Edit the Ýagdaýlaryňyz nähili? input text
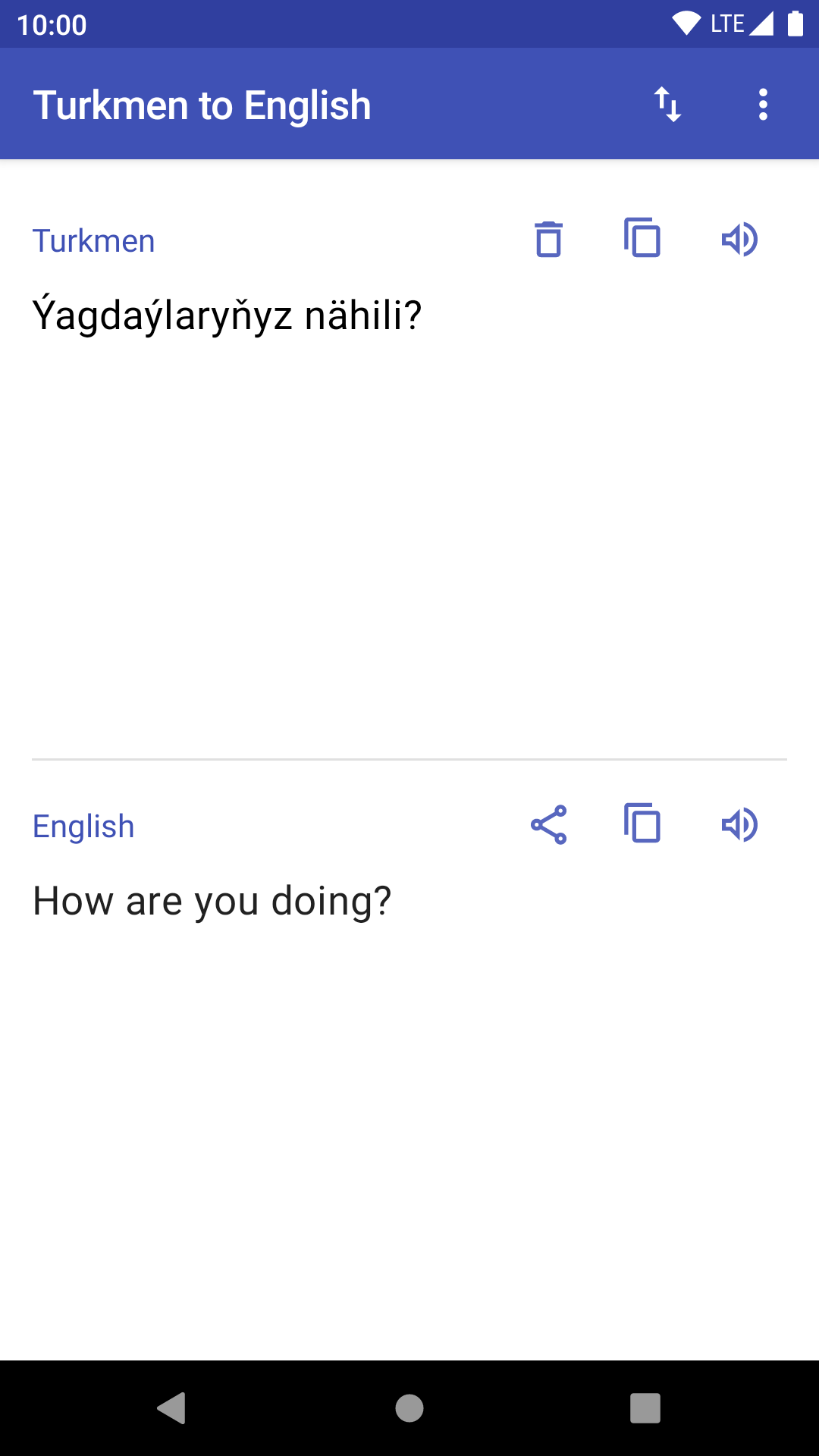The width and height of the screenshot is (819, 1456). [227, 315]
